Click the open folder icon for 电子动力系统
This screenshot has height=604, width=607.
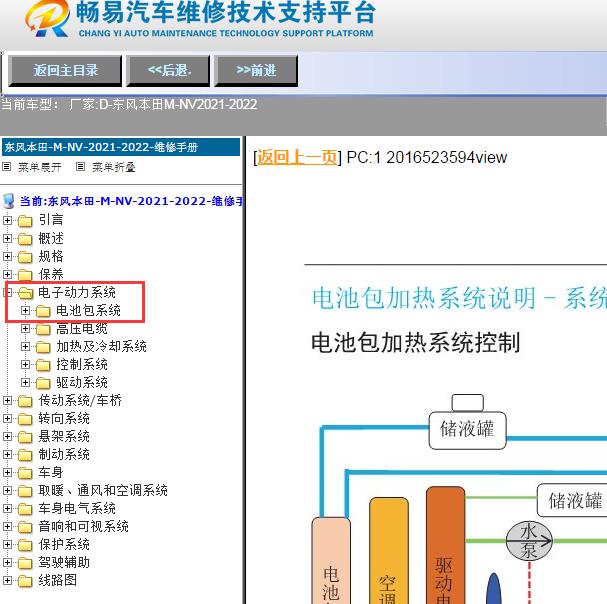[26, 293]
